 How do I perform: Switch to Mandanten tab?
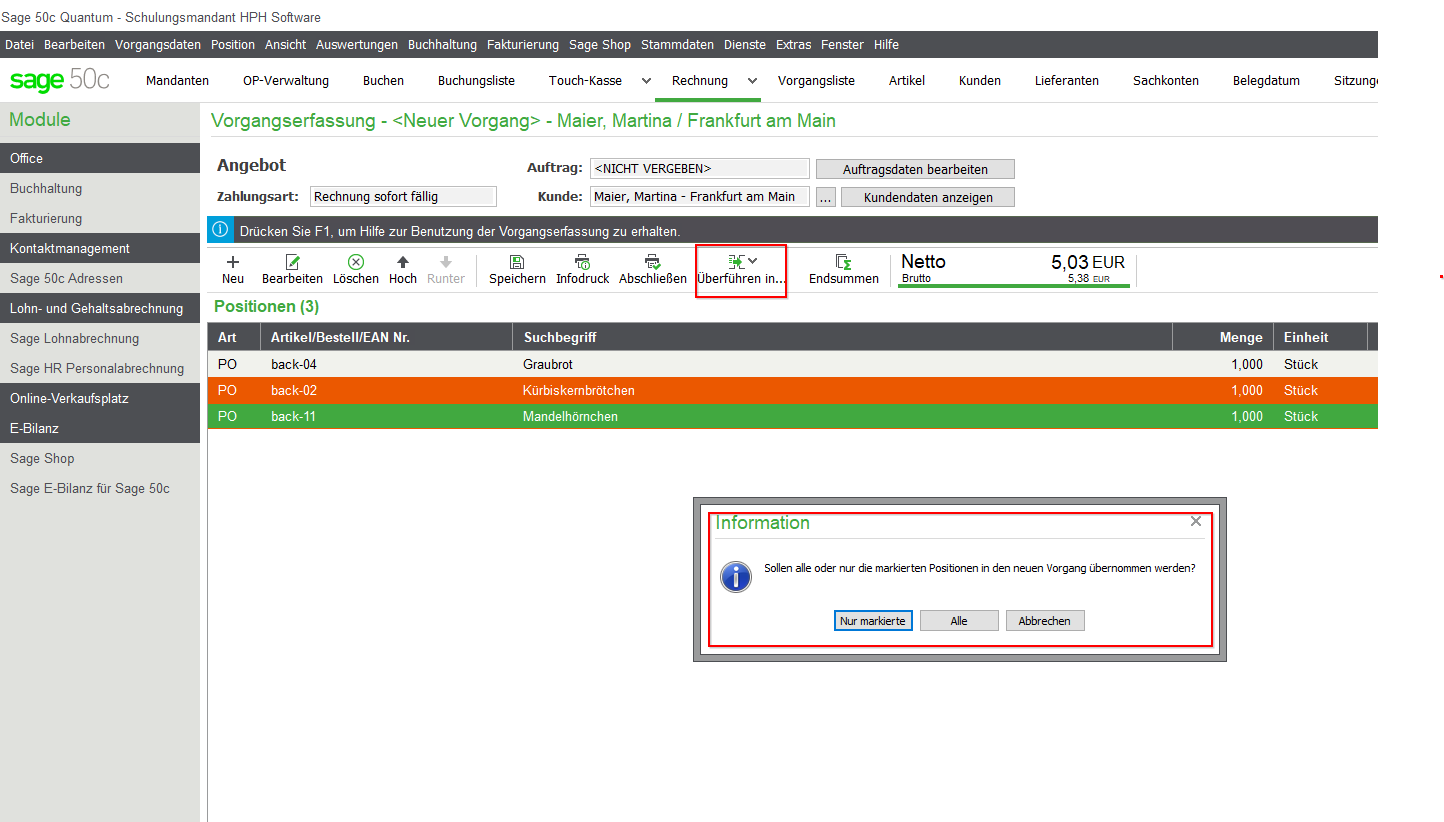tap(177, 81)
